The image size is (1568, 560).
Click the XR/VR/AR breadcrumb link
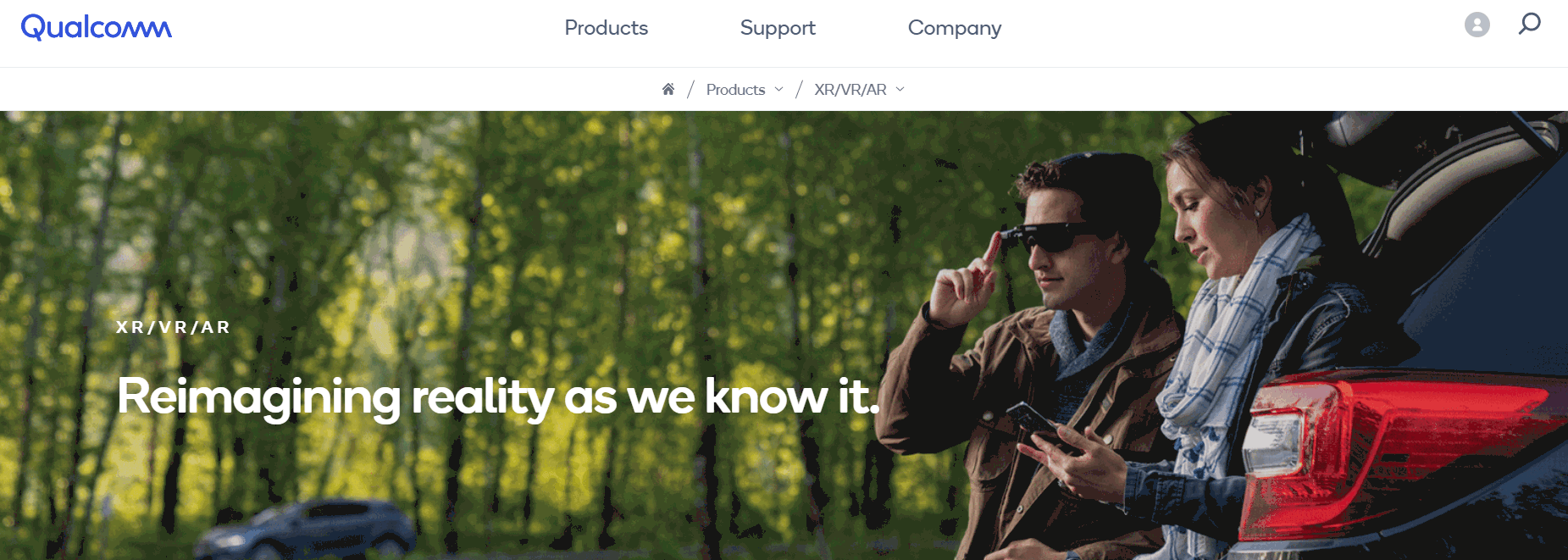(850, 90)
